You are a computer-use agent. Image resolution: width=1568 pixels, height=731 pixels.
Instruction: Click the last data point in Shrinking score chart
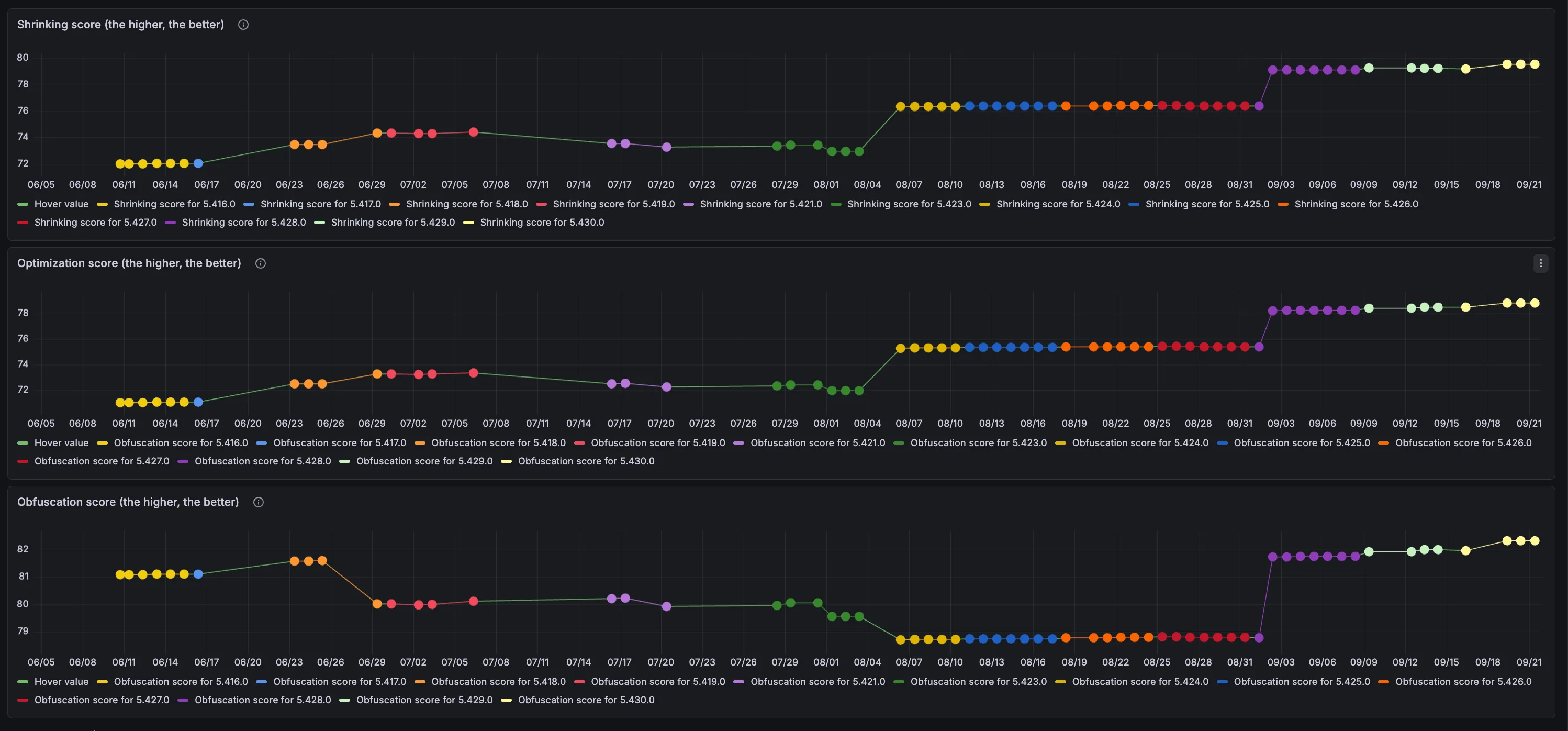[1535, 64]
